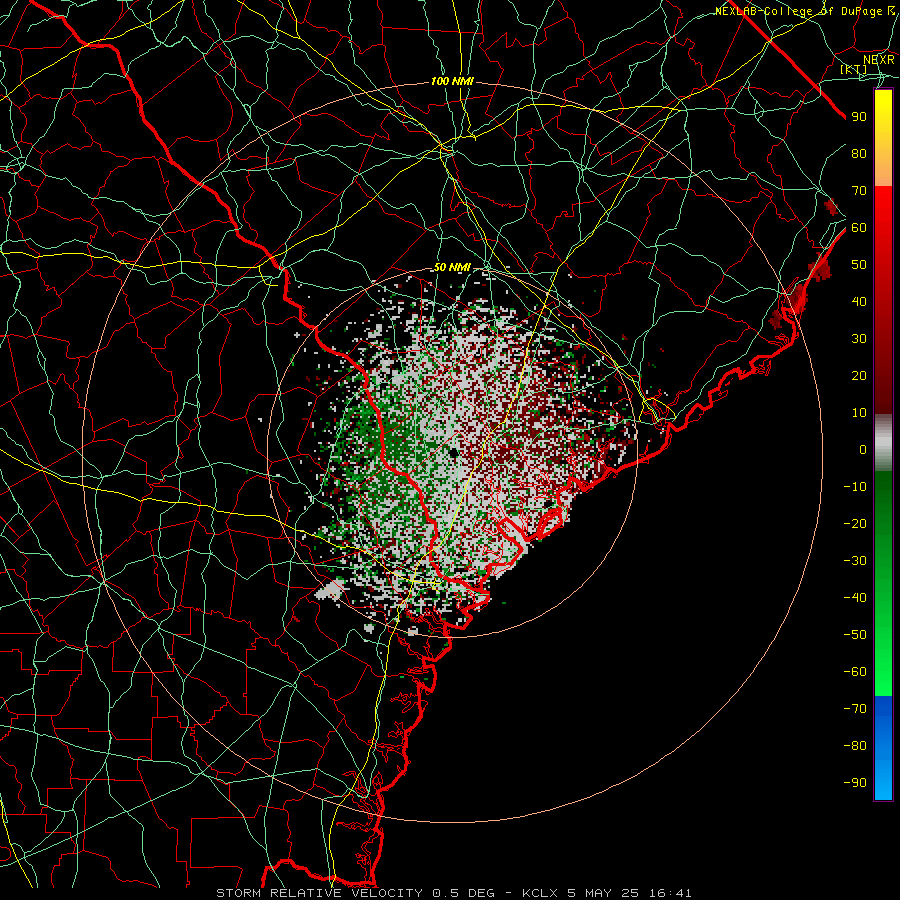Screen dimensions: 900x900
Task: Click the 100 NMI range ring label
Action: [452, 82]
